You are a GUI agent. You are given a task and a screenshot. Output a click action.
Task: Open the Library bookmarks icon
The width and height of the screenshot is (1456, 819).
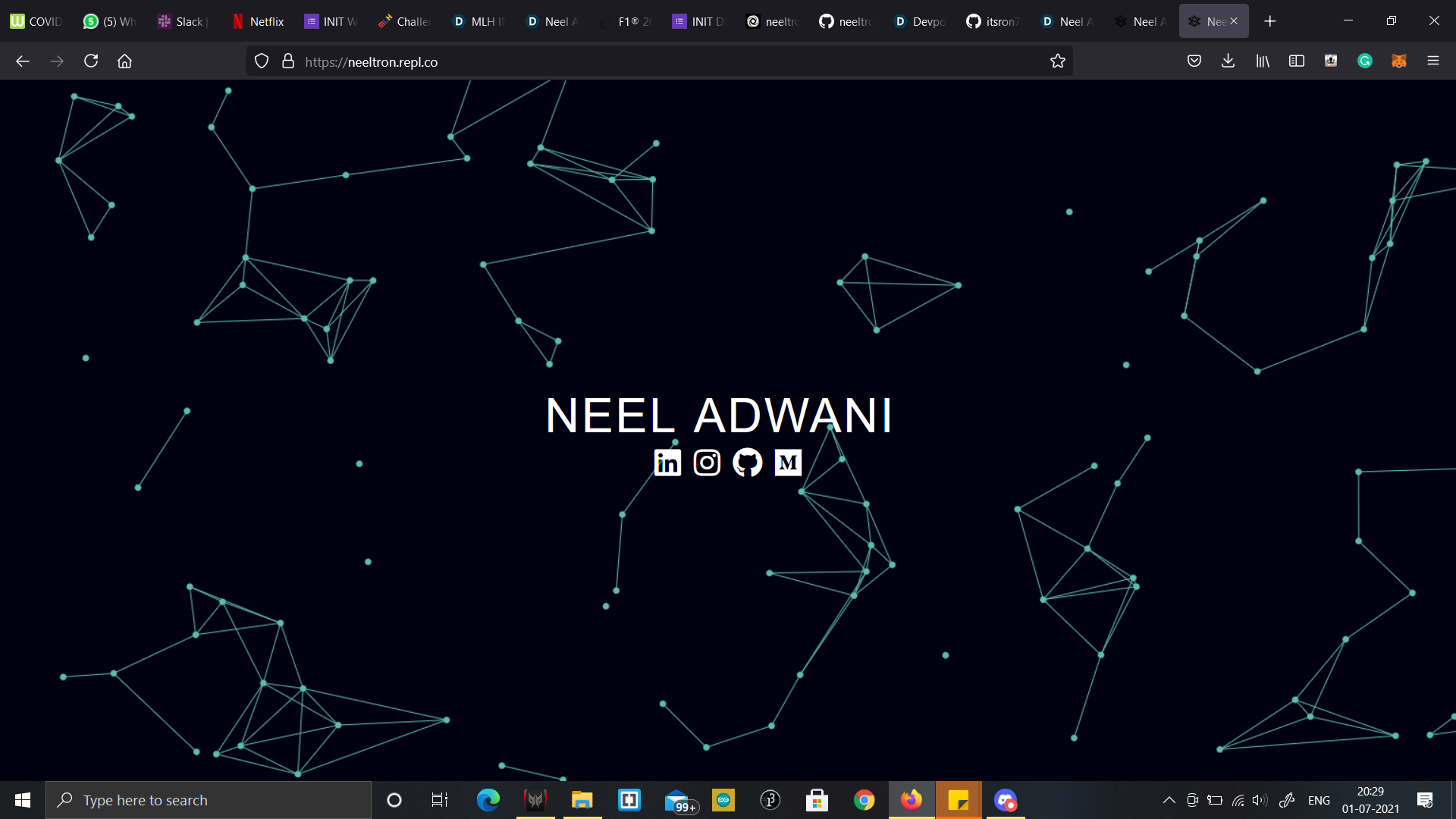coord(1263,61)
